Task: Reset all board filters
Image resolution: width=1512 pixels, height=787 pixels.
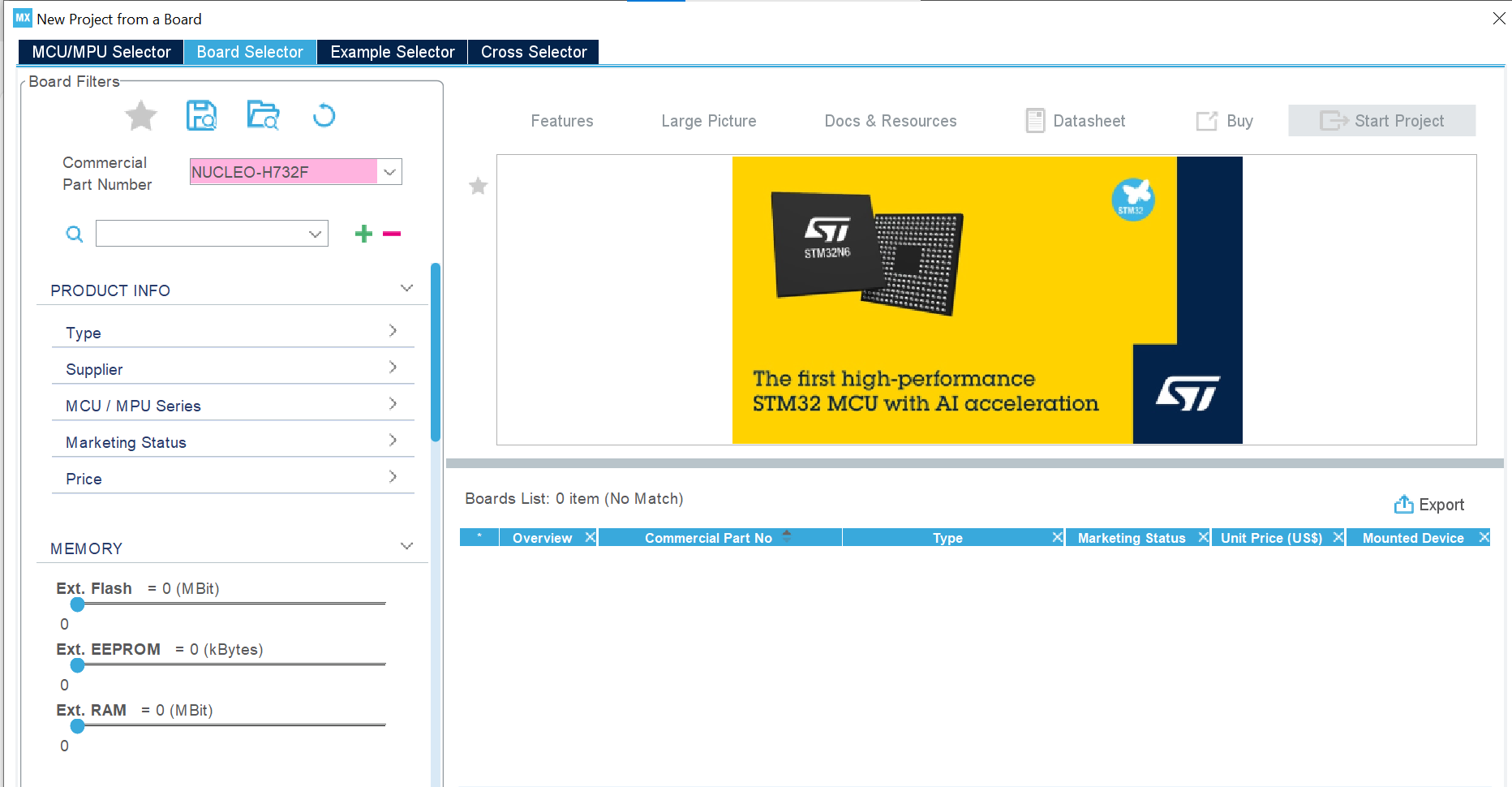Action: pos(324,115)
